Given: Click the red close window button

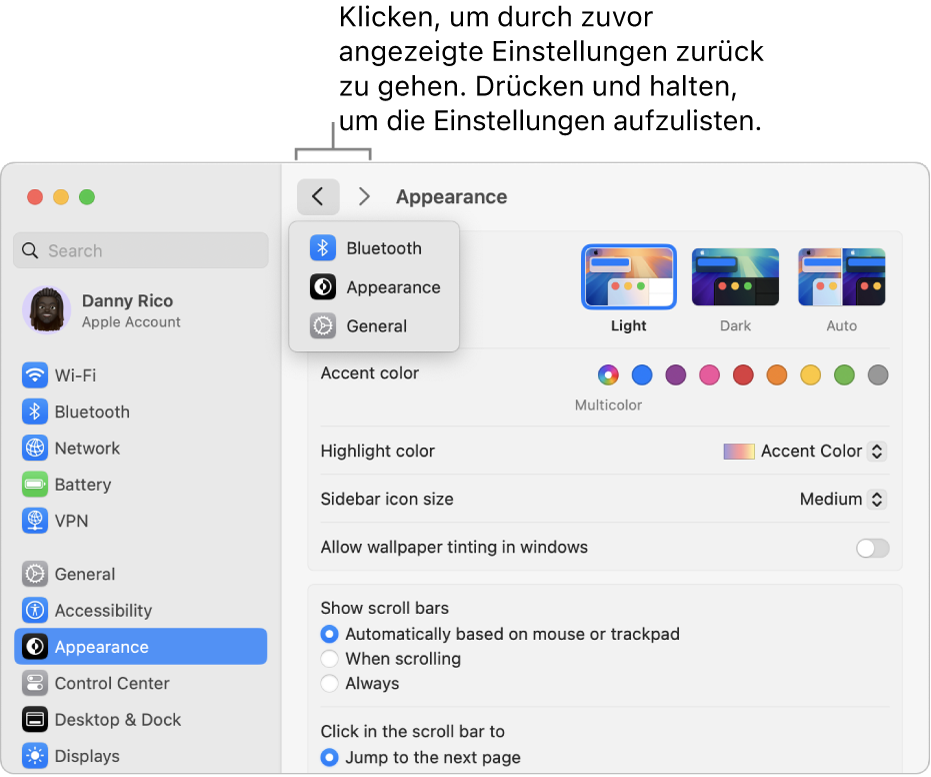Looking at the screenshot, I should click(x=35, y=196).
